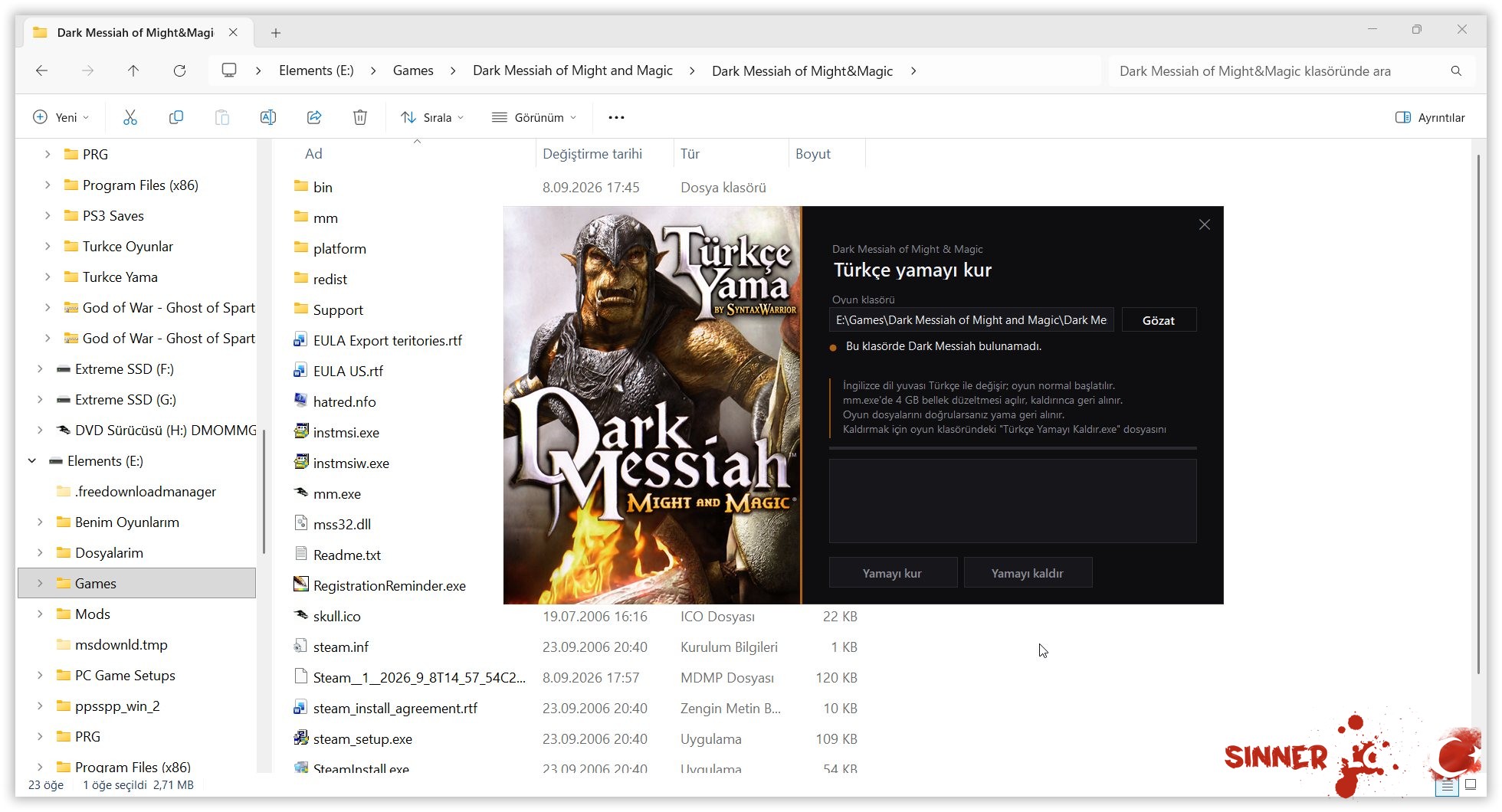Switch to large thumbnails view icon
Screen dimensions: 1502x812
pyautogui.click(x=1471, y=785)
